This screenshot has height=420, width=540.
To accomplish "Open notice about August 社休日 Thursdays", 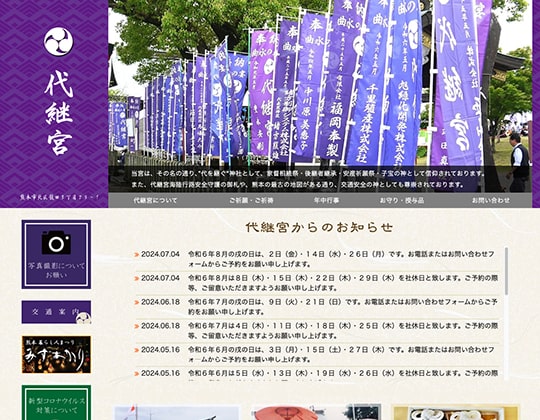I will [343, 283].
